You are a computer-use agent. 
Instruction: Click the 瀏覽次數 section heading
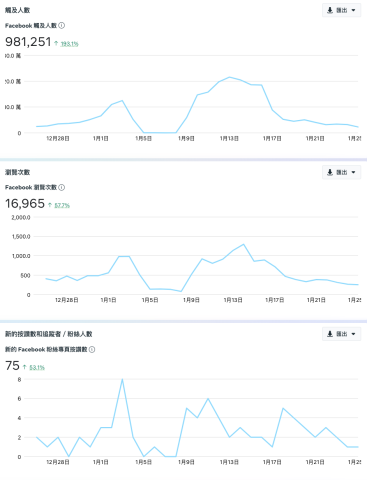coord(17,172)
